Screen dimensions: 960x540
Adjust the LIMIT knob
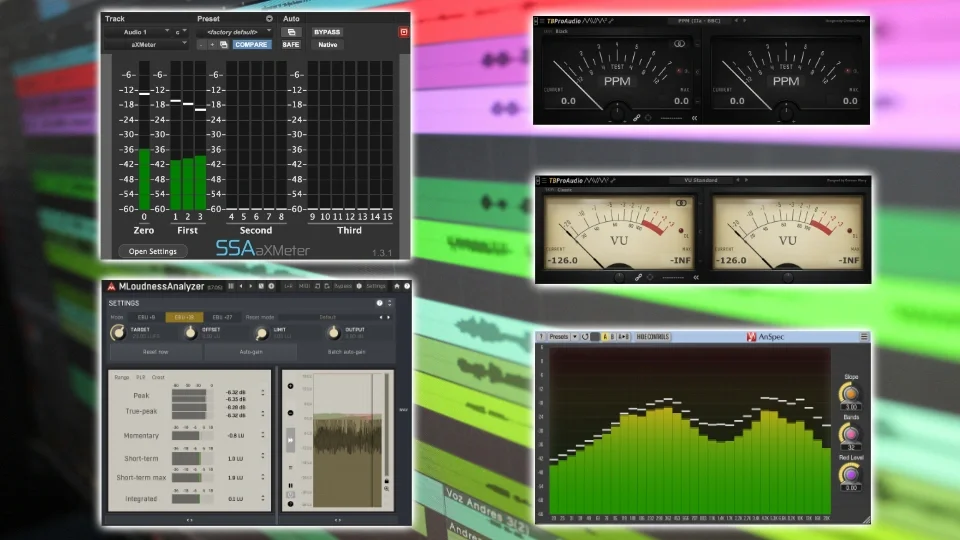(261, 334)
